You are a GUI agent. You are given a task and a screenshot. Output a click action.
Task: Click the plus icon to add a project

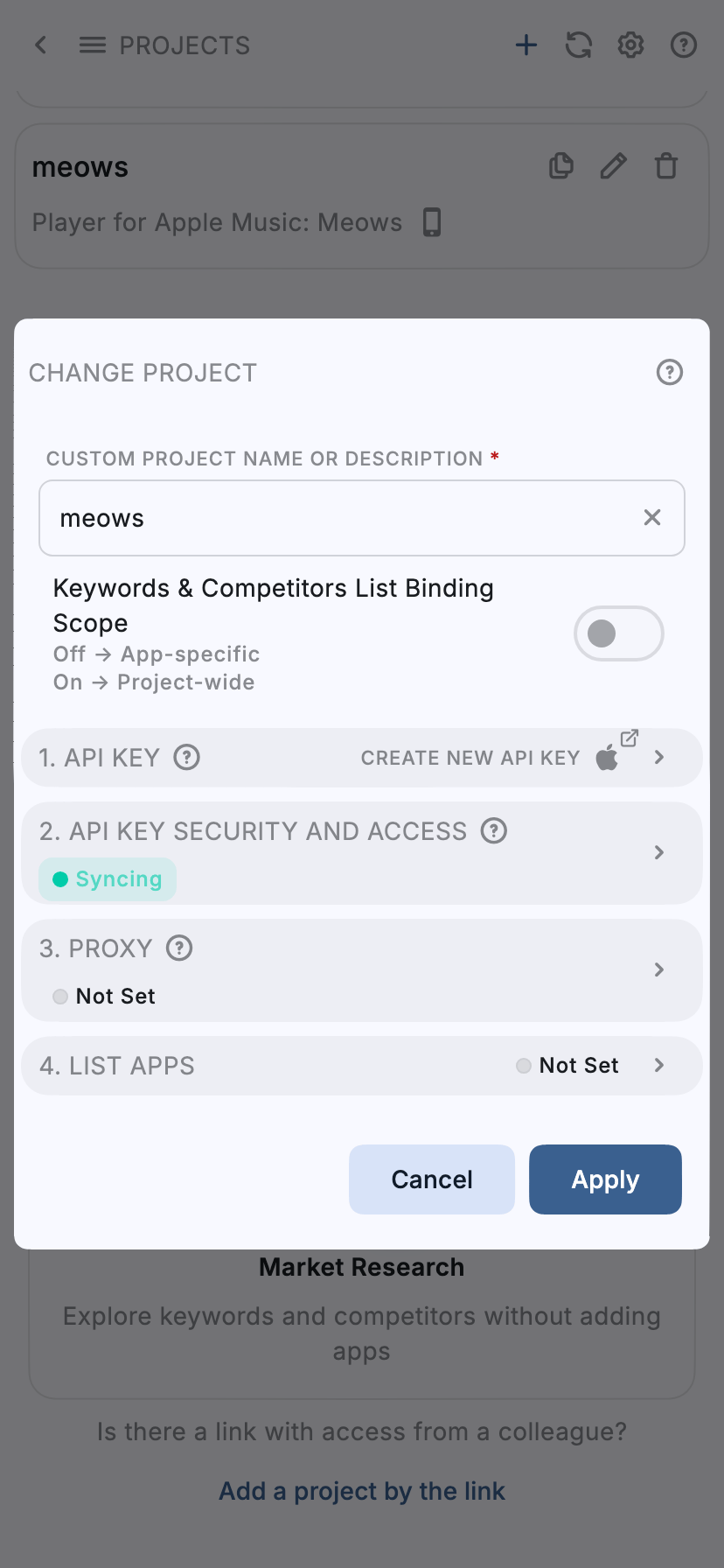pyautogui.click(x=526, y=45)
